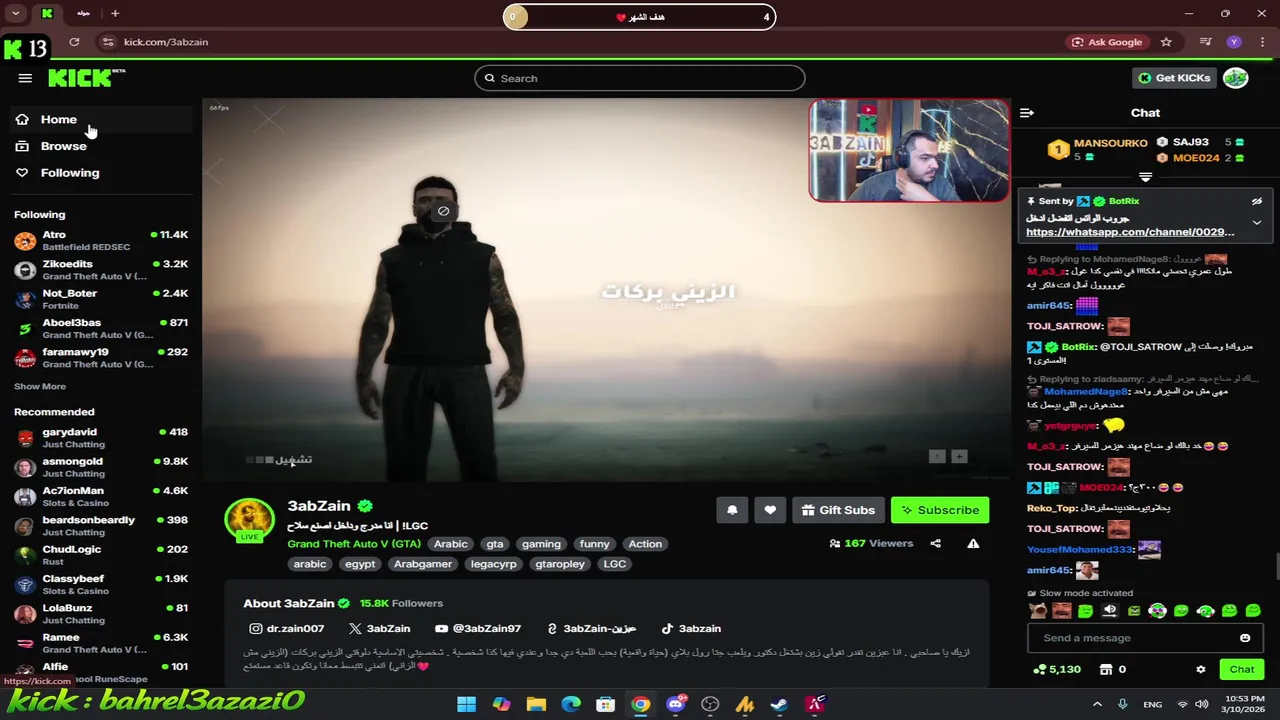Viewport: 1280px width, 720px height.
Task: Report the stream with warning icon
Action: [x=973, y=543]
